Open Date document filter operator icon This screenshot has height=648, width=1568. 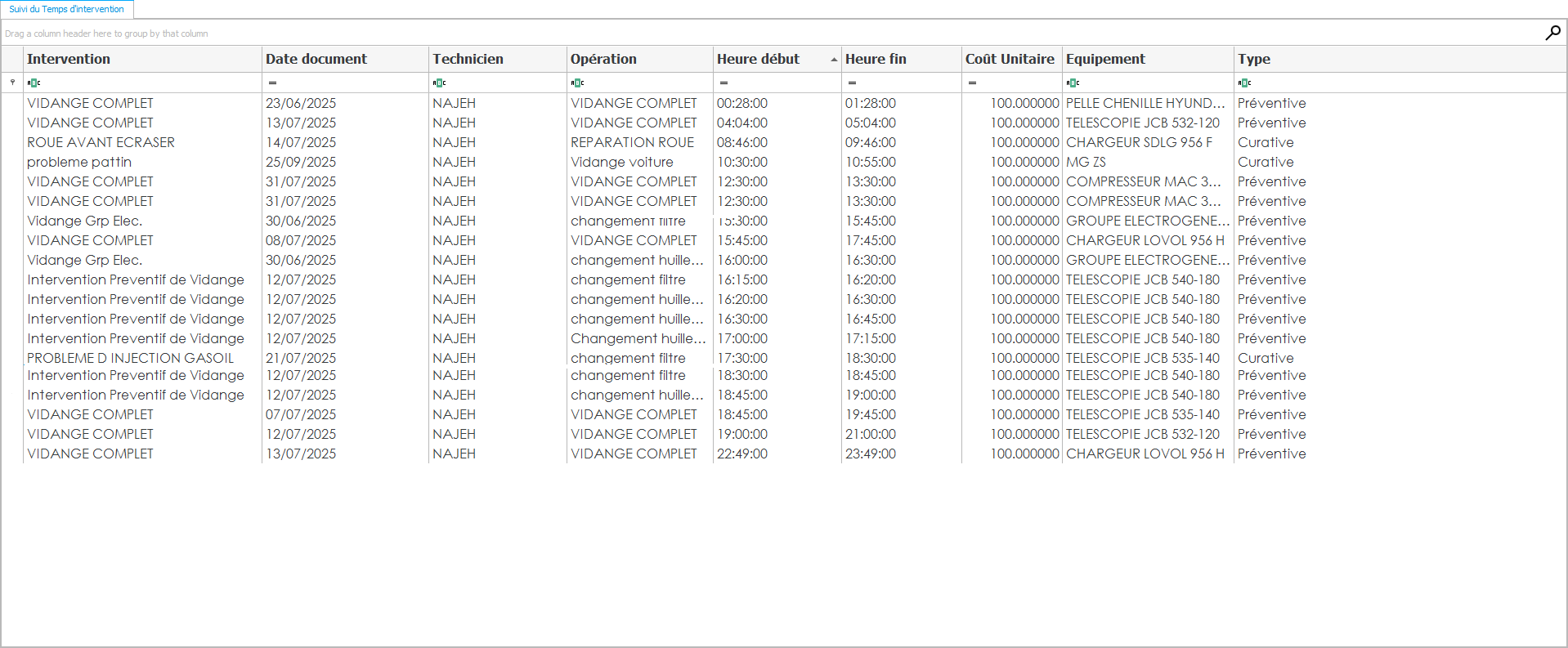click(273, 83)
